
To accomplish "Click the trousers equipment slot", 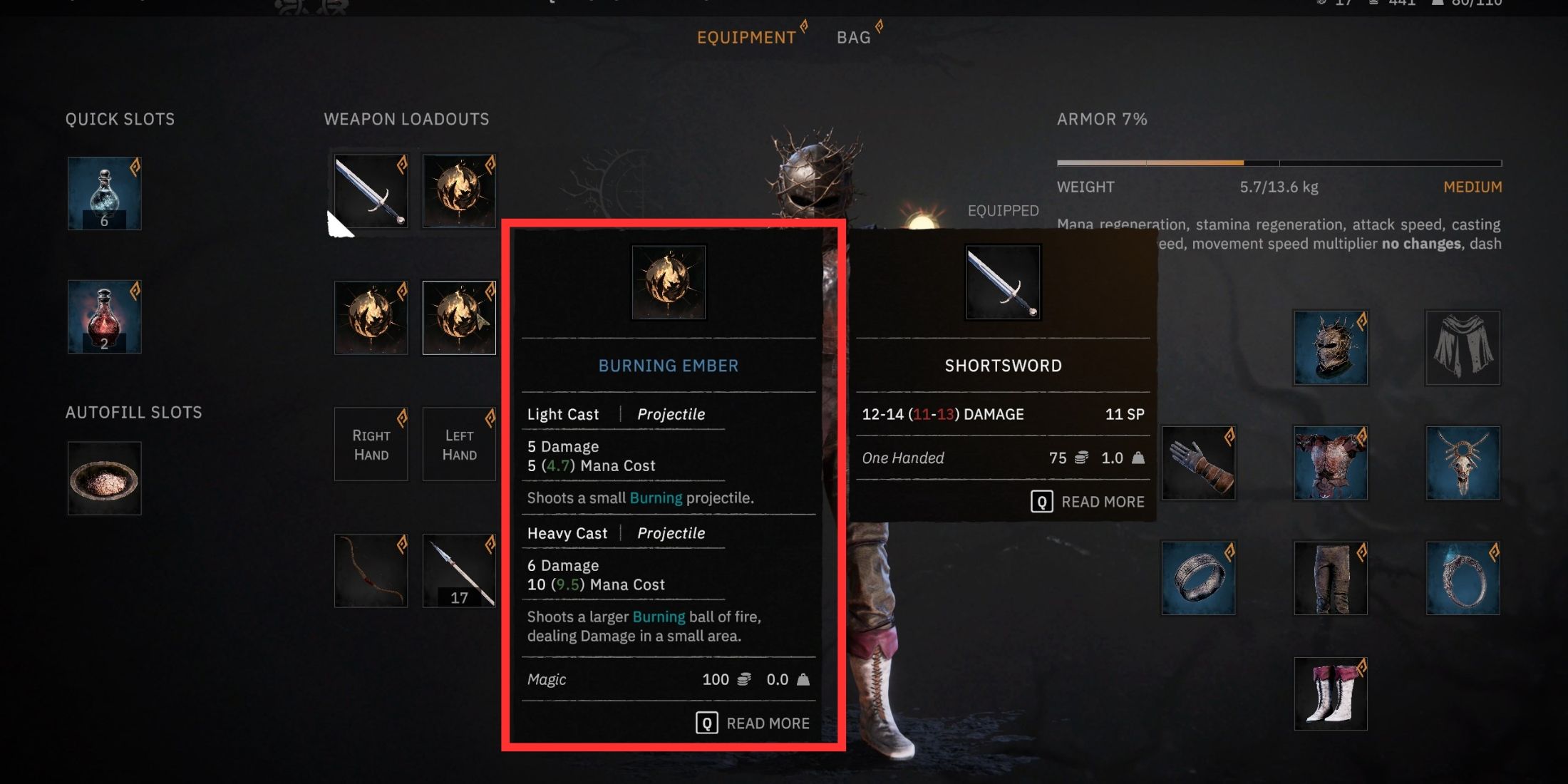I will pos(1331,578).
